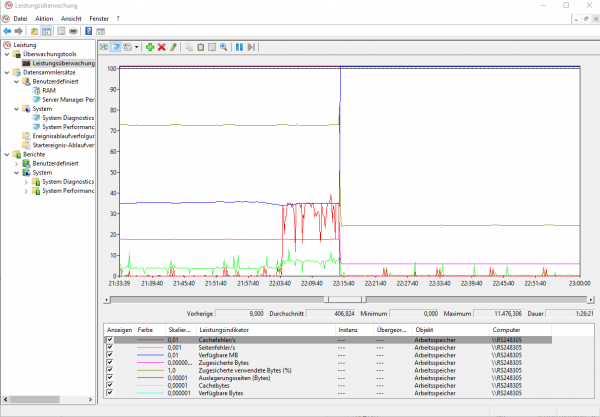Click the paste counter list icon
The width and height of the screenshot is (600, 417).
(x=200, y=47)
